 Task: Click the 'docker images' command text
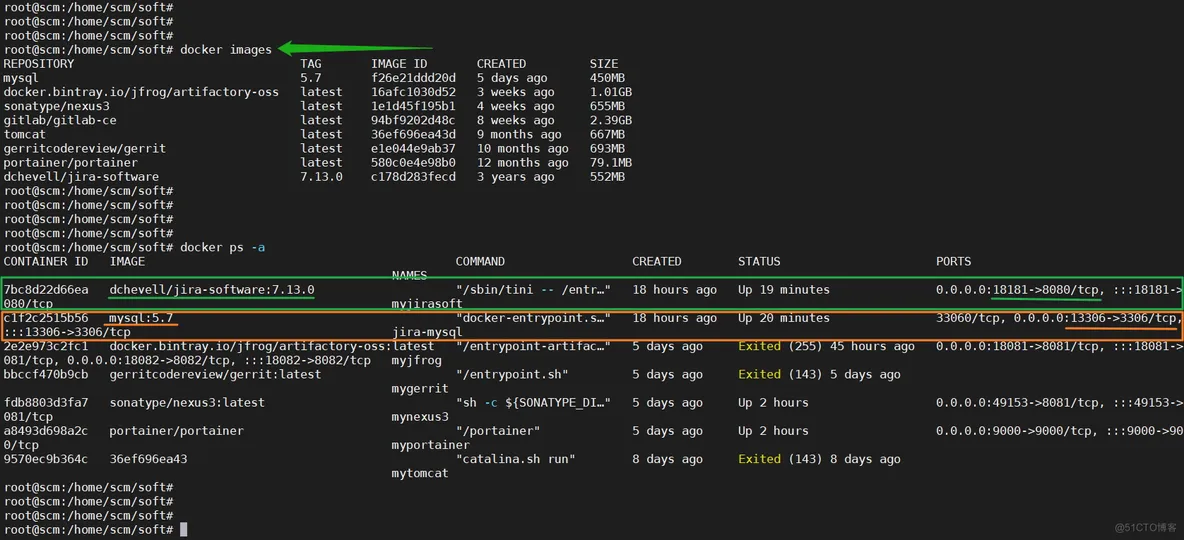226,50
